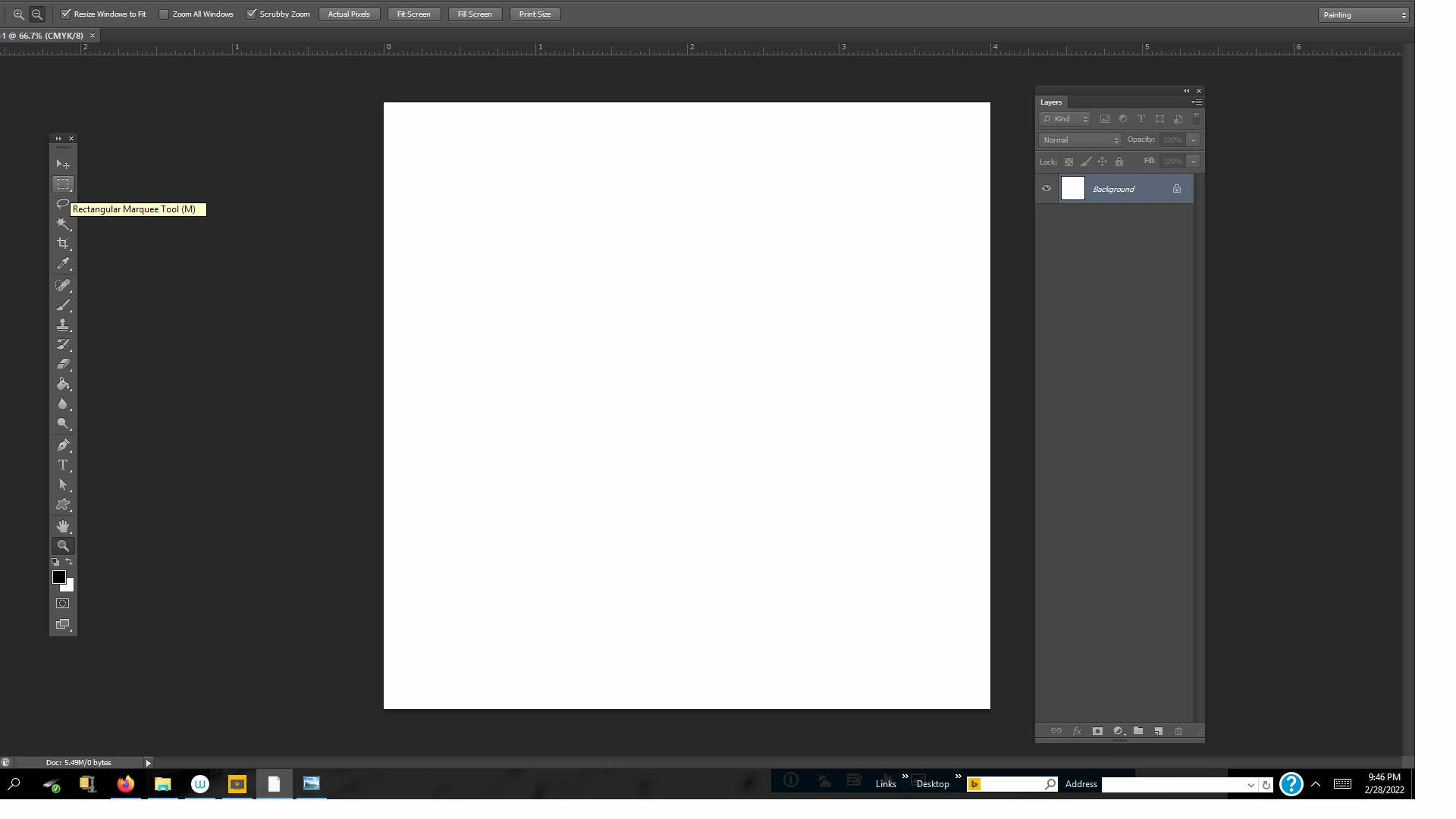Viewport: 1456px width, 819px height.
Task: Open the Painting workspace dropdown
Action: tap(1363, 15)
